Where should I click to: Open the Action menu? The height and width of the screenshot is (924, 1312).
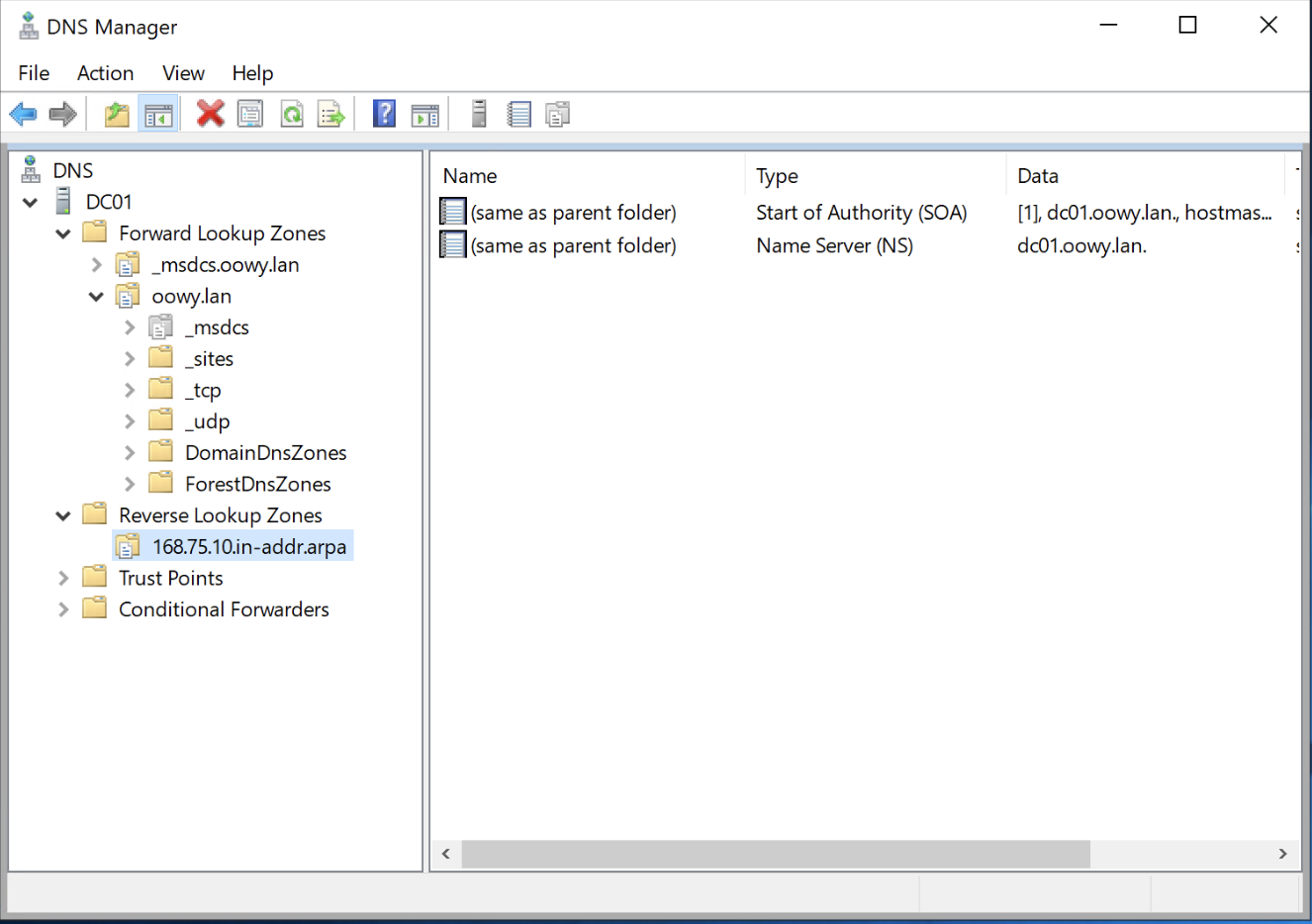105,73
